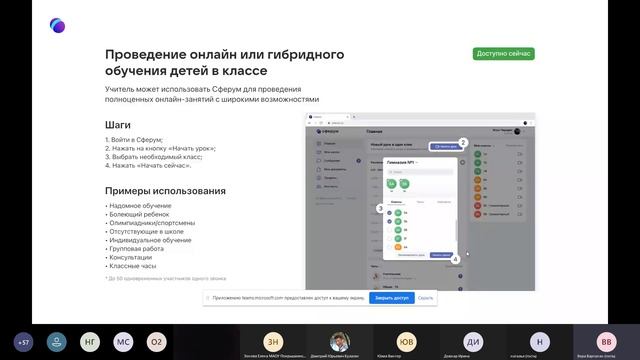
Task: Select the first tab in class picker popup
Action: tap(396, 202)
